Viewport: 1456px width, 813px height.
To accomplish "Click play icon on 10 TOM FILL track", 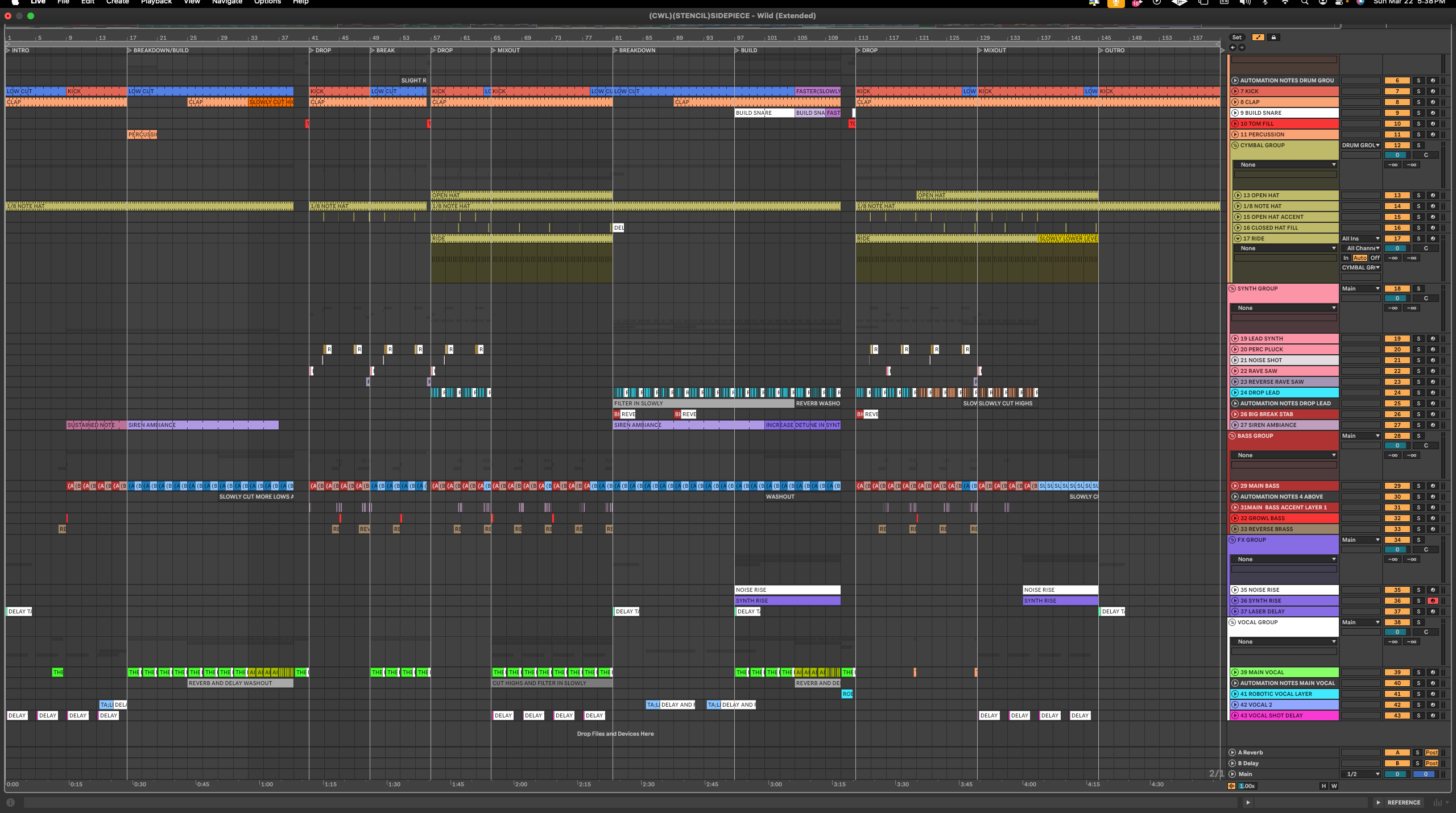I will pyautogui.click(x=1235, y=124).
